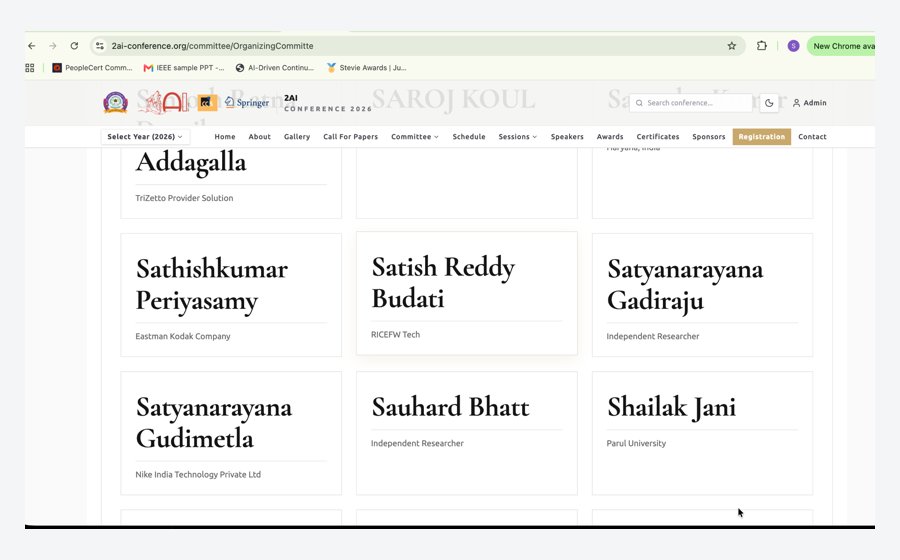Open the Certificates menu item
The height and width of the screenshot is (560, 900).
click(658, 137)
